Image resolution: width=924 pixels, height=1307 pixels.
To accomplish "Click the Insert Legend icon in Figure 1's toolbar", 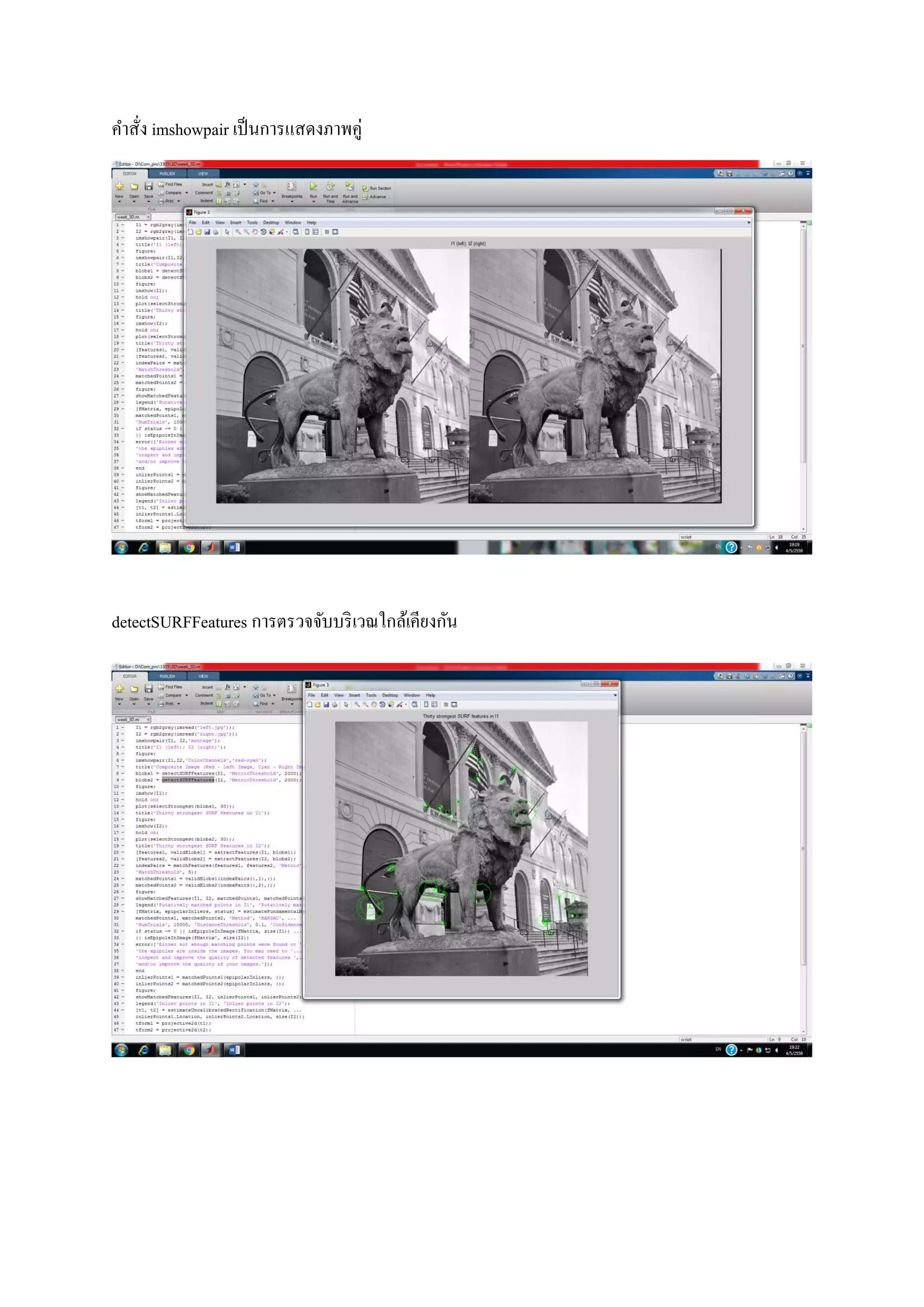I will [315, 232].
